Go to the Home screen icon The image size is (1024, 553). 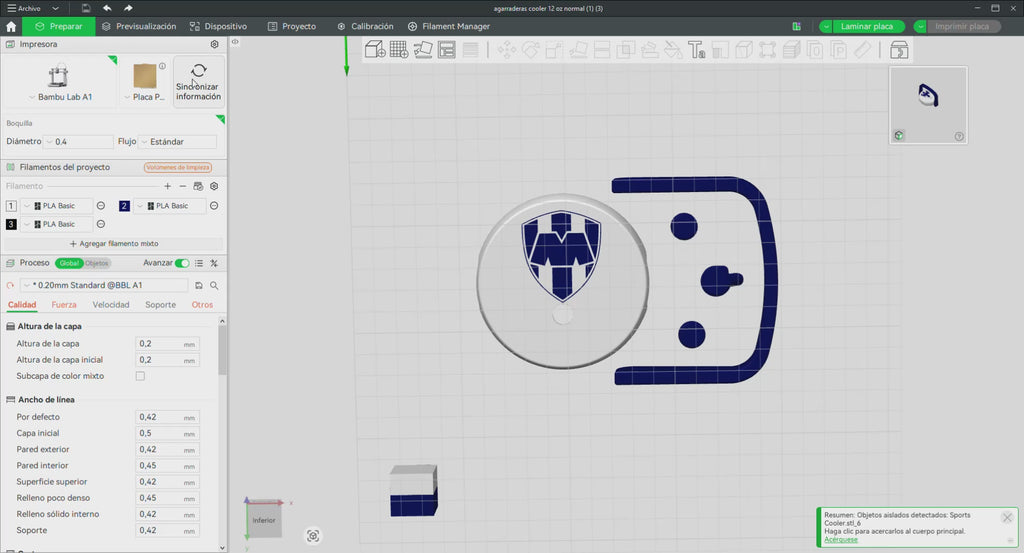(x=11, y=27)
